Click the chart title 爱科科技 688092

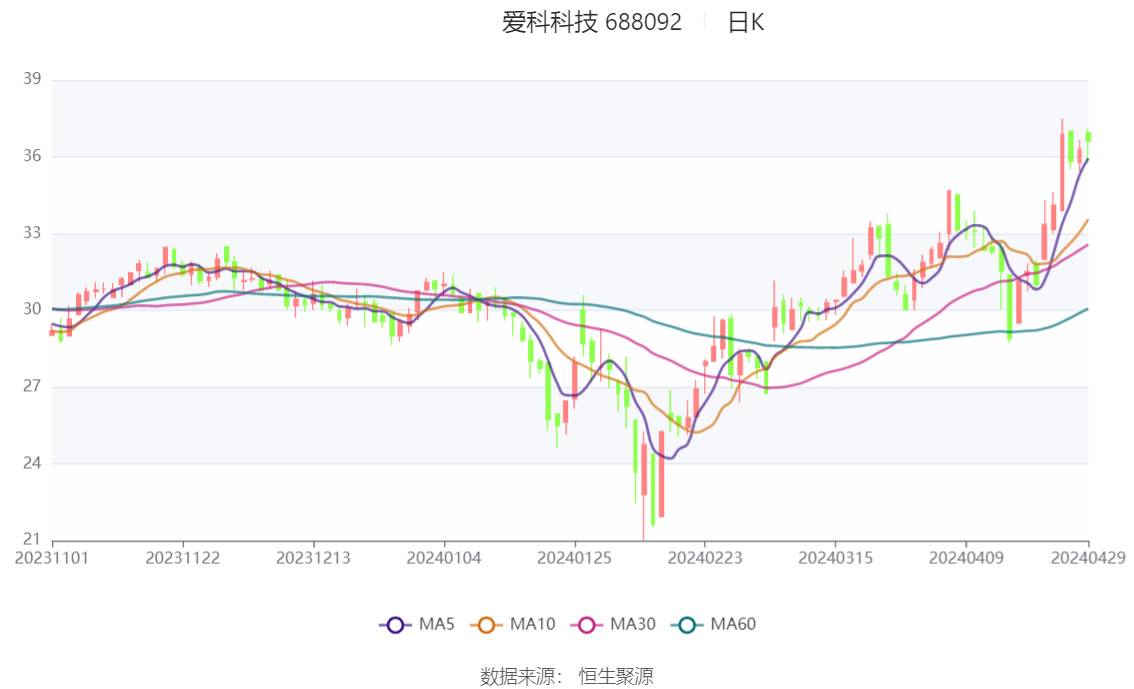coord(592,22)
